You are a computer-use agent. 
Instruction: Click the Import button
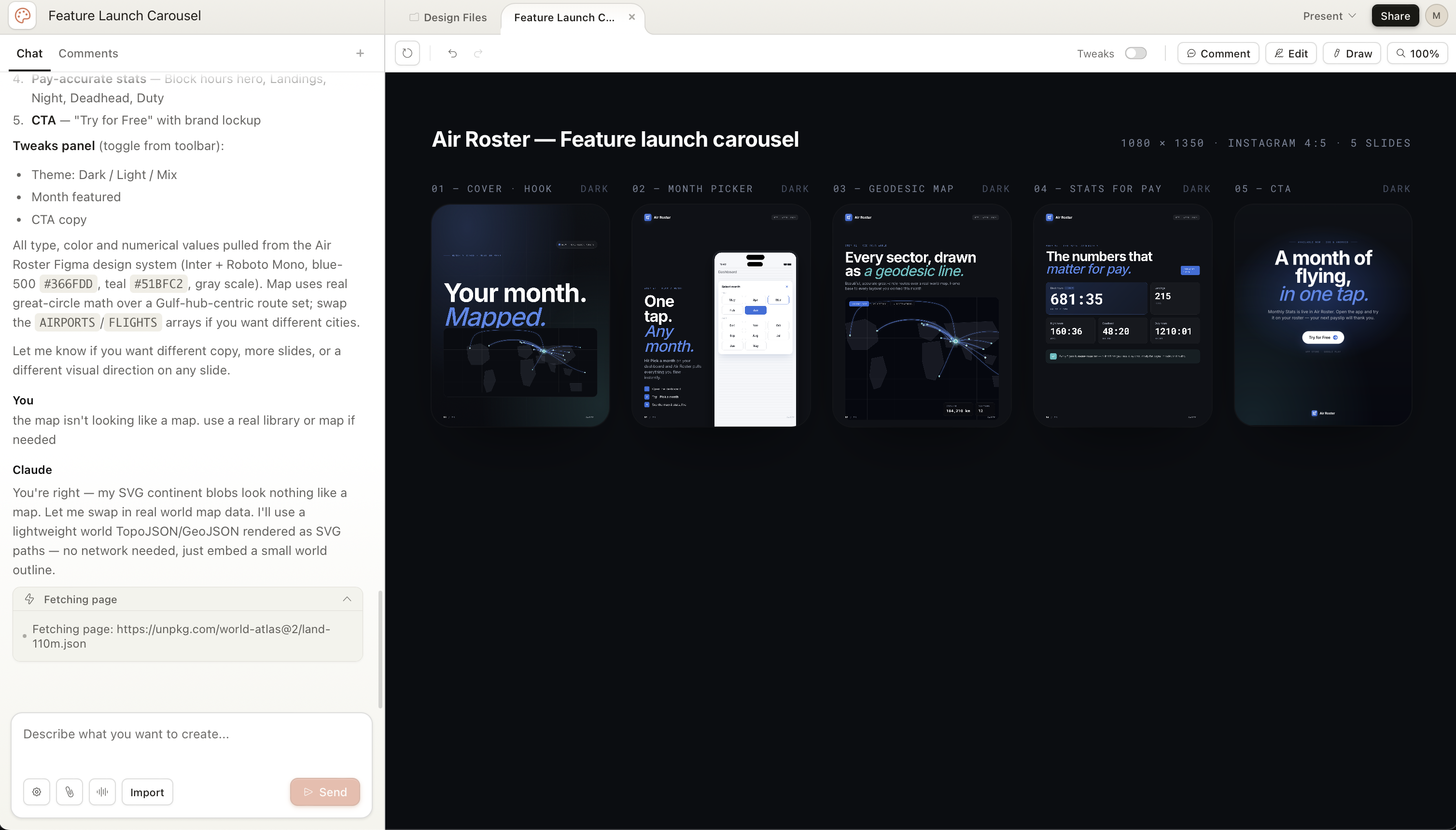147,792
